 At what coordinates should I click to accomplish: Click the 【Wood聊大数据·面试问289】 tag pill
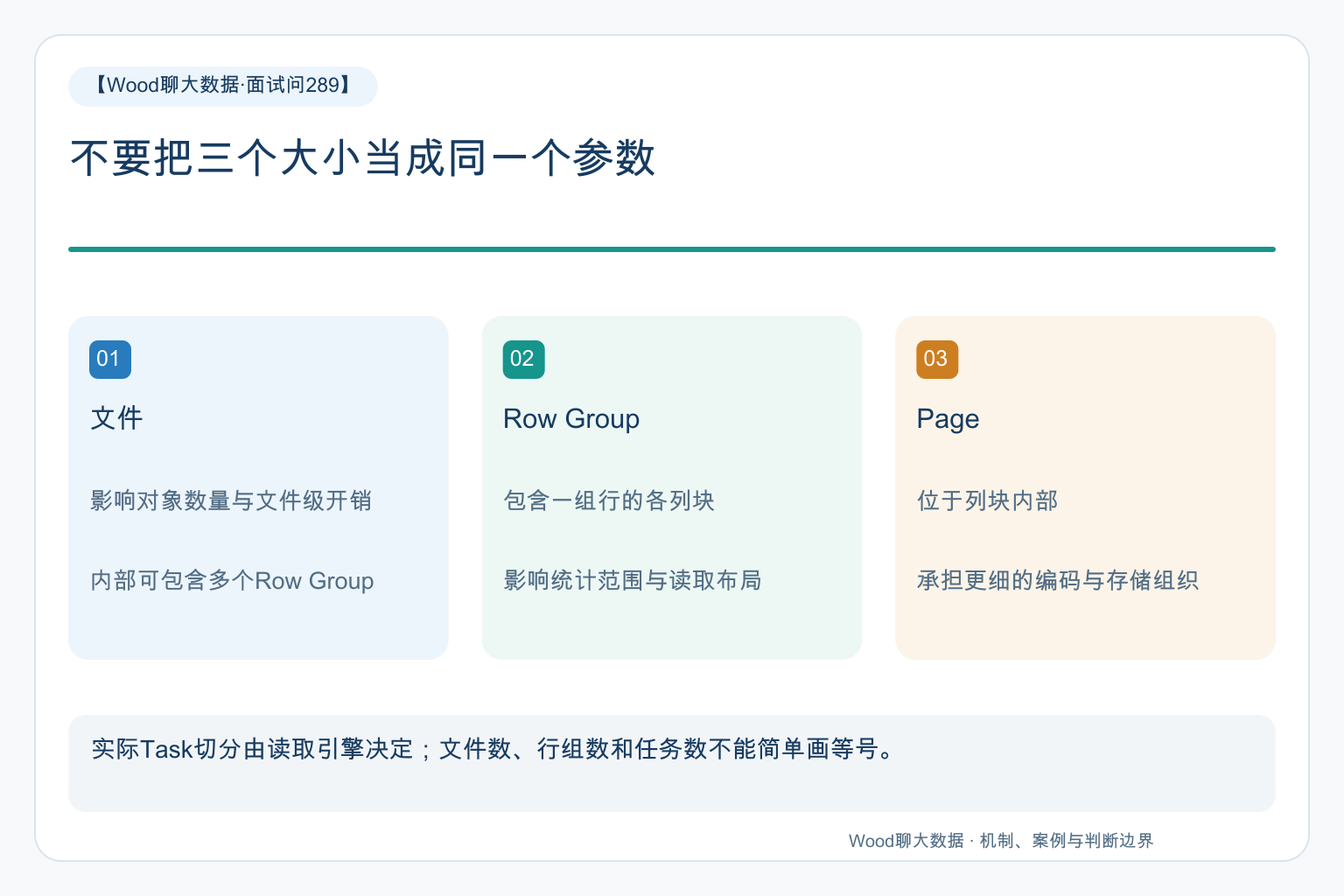[x=223, y=86]
